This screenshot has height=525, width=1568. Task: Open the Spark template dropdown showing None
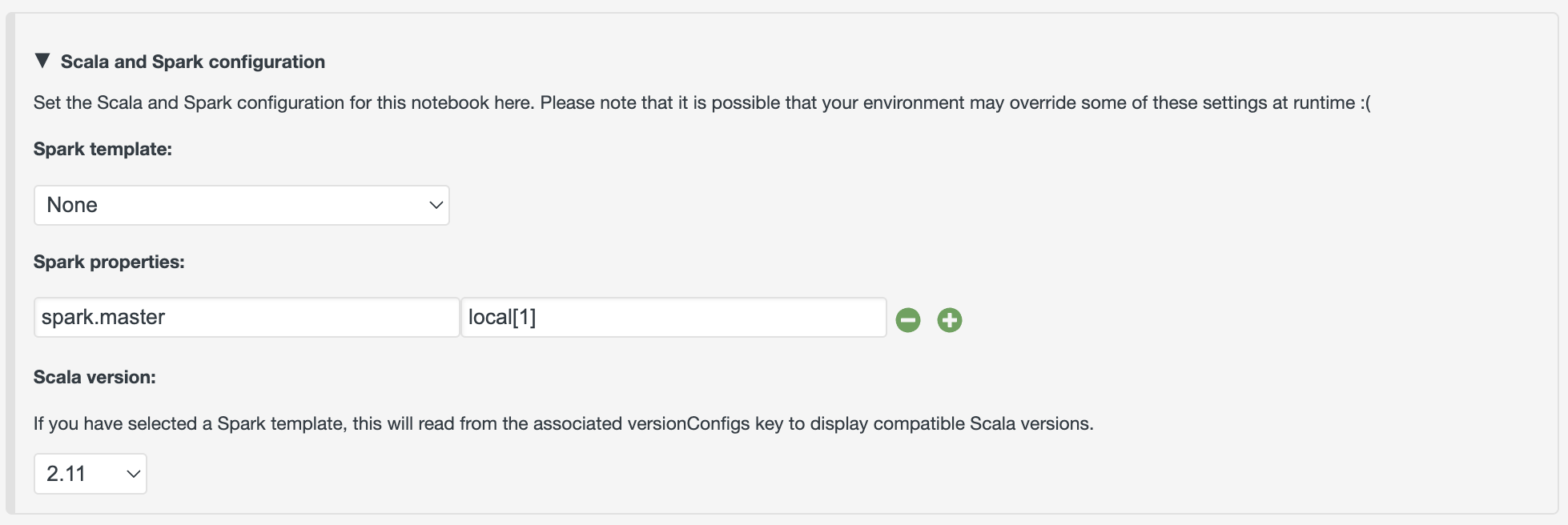pyautogui.click(x=241, y=205)
